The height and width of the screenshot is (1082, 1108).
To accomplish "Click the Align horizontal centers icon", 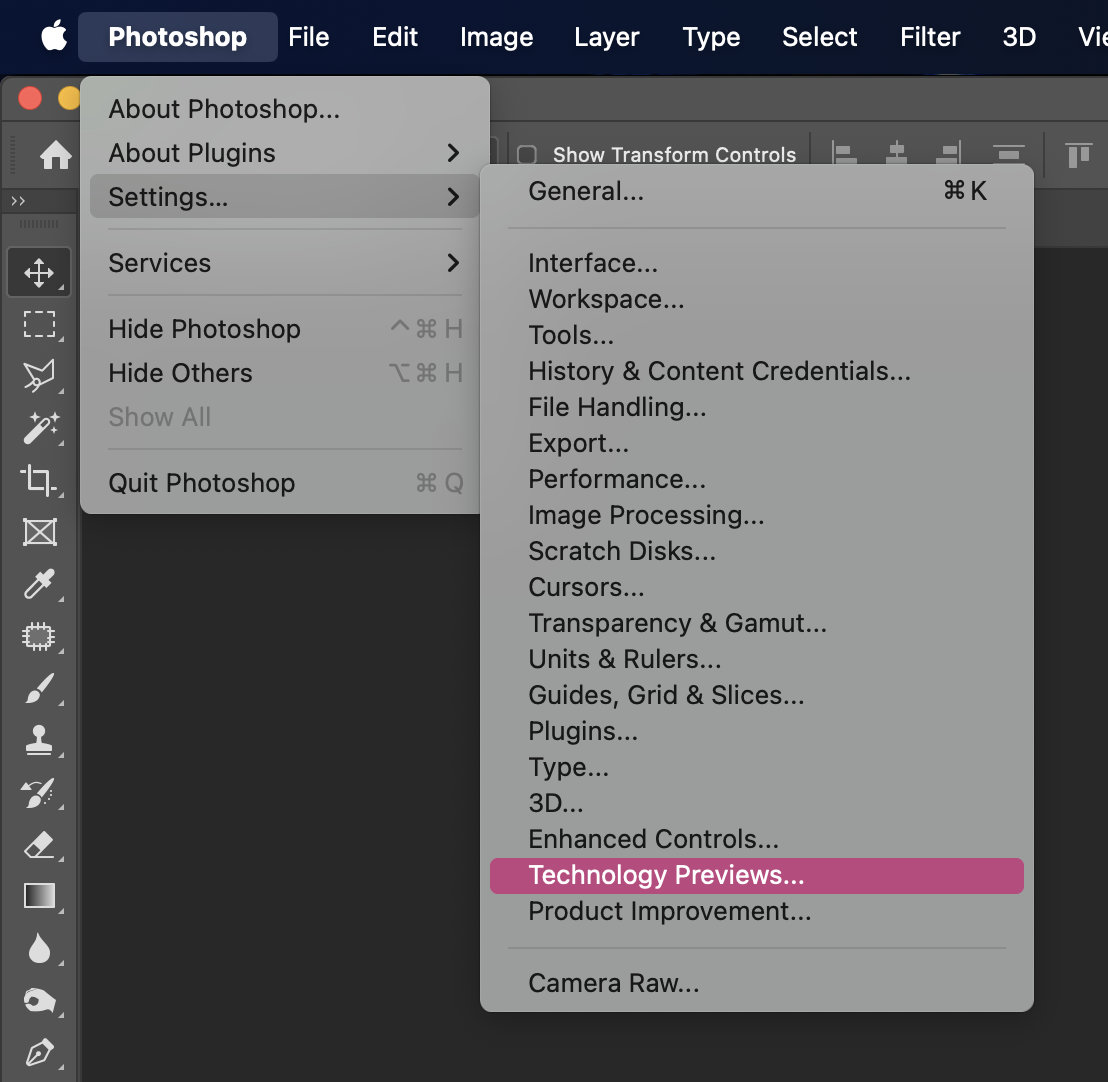I will tap(896, 153).
